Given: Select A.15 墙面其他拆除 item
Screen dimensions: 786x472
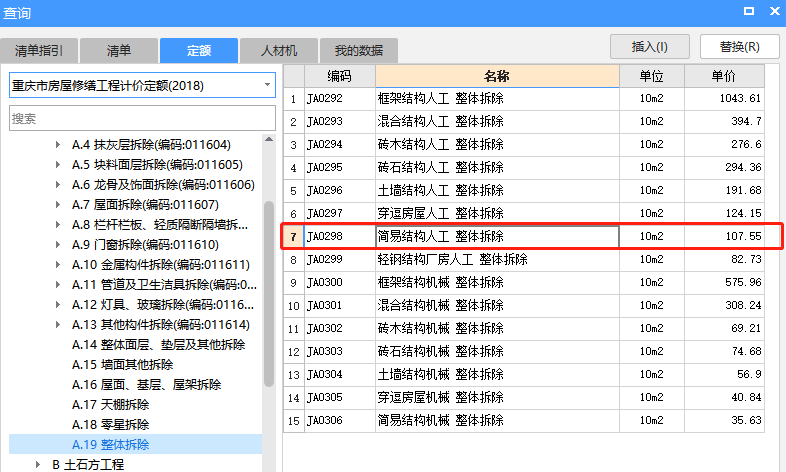Looking at the screenshot, I should click(122, 365).
